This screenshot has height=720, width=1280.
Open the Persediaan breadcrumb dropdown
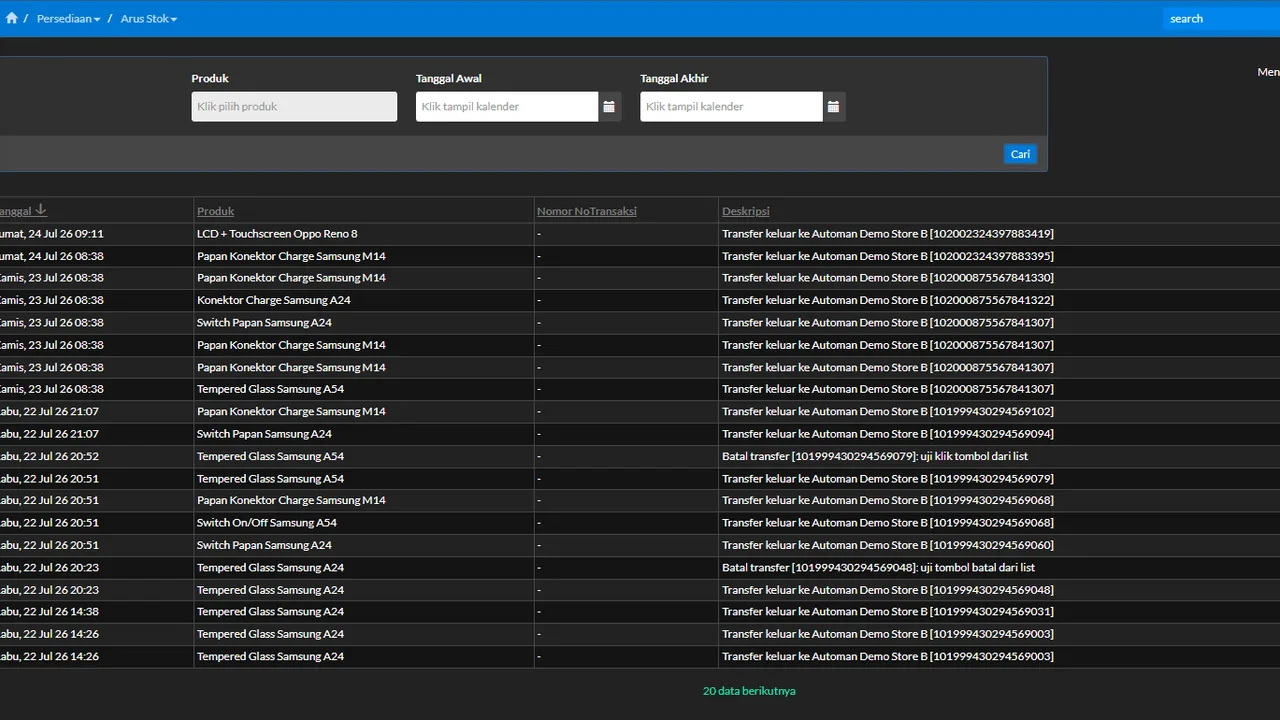(68, 19)
